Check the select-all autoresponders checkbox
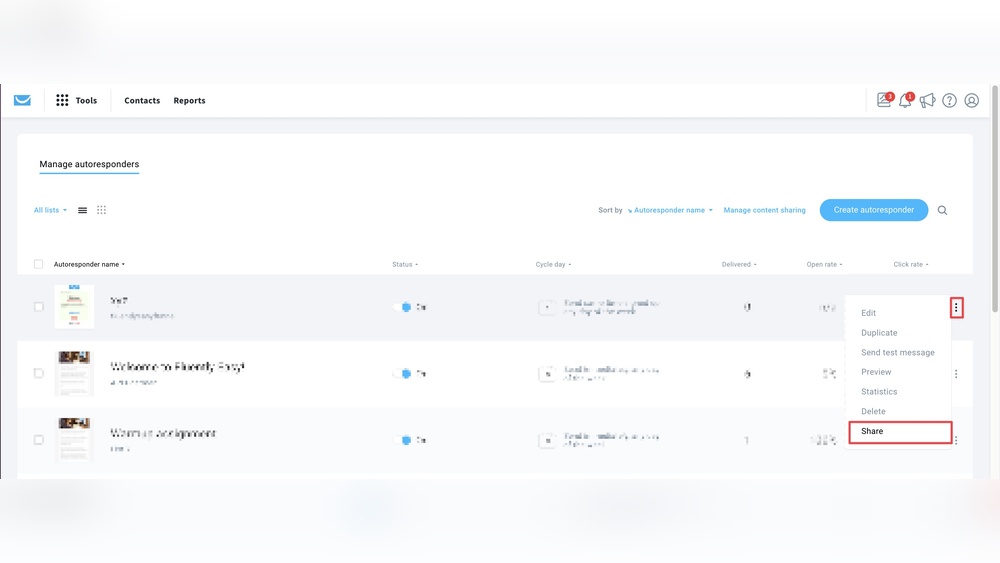Image resolution: width=1000 pixels, height=563 pixels. click(x=39, y=264)
